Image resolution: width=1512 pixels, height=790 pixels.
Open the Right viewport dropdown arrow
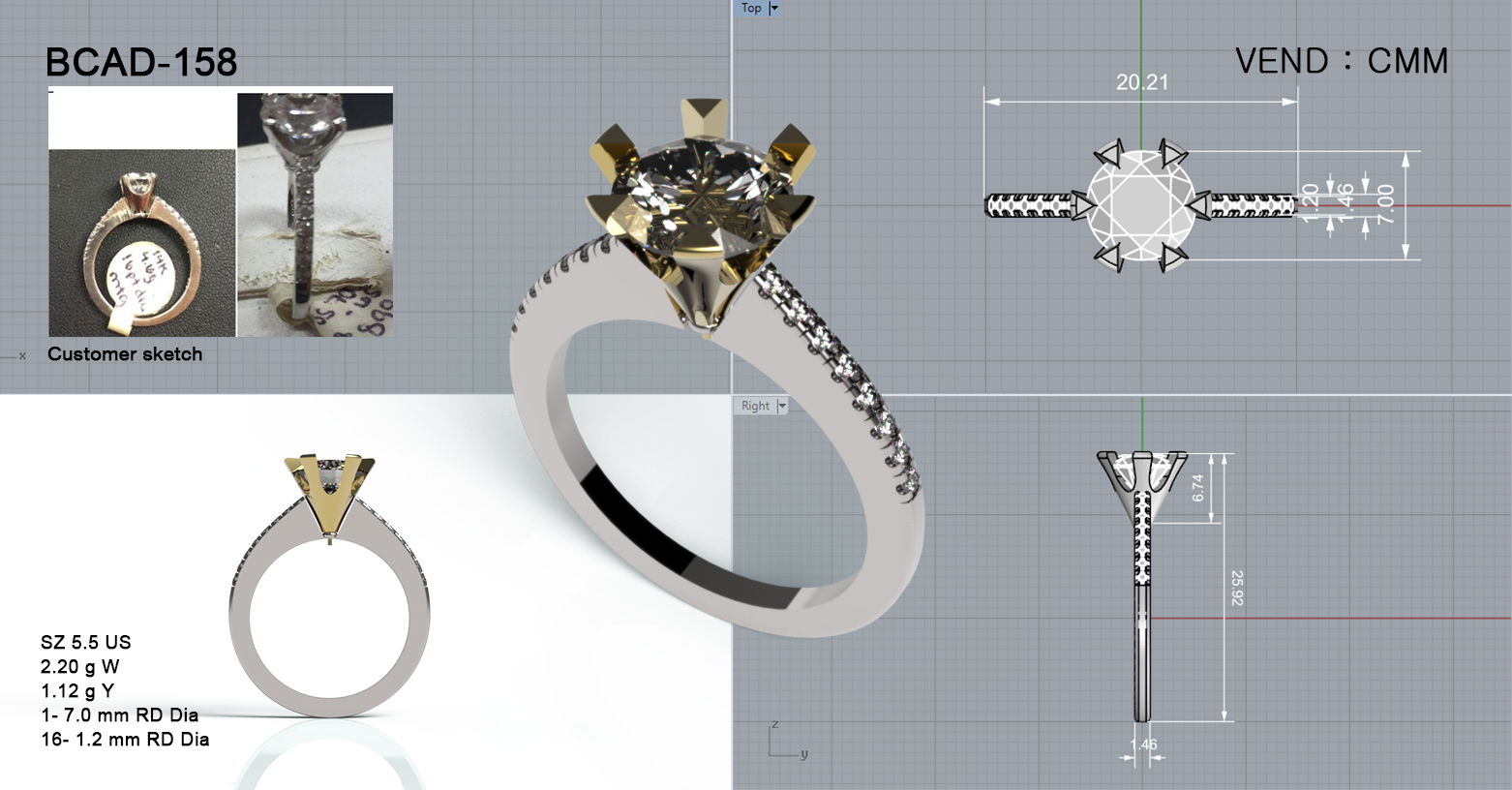[782, 406]
